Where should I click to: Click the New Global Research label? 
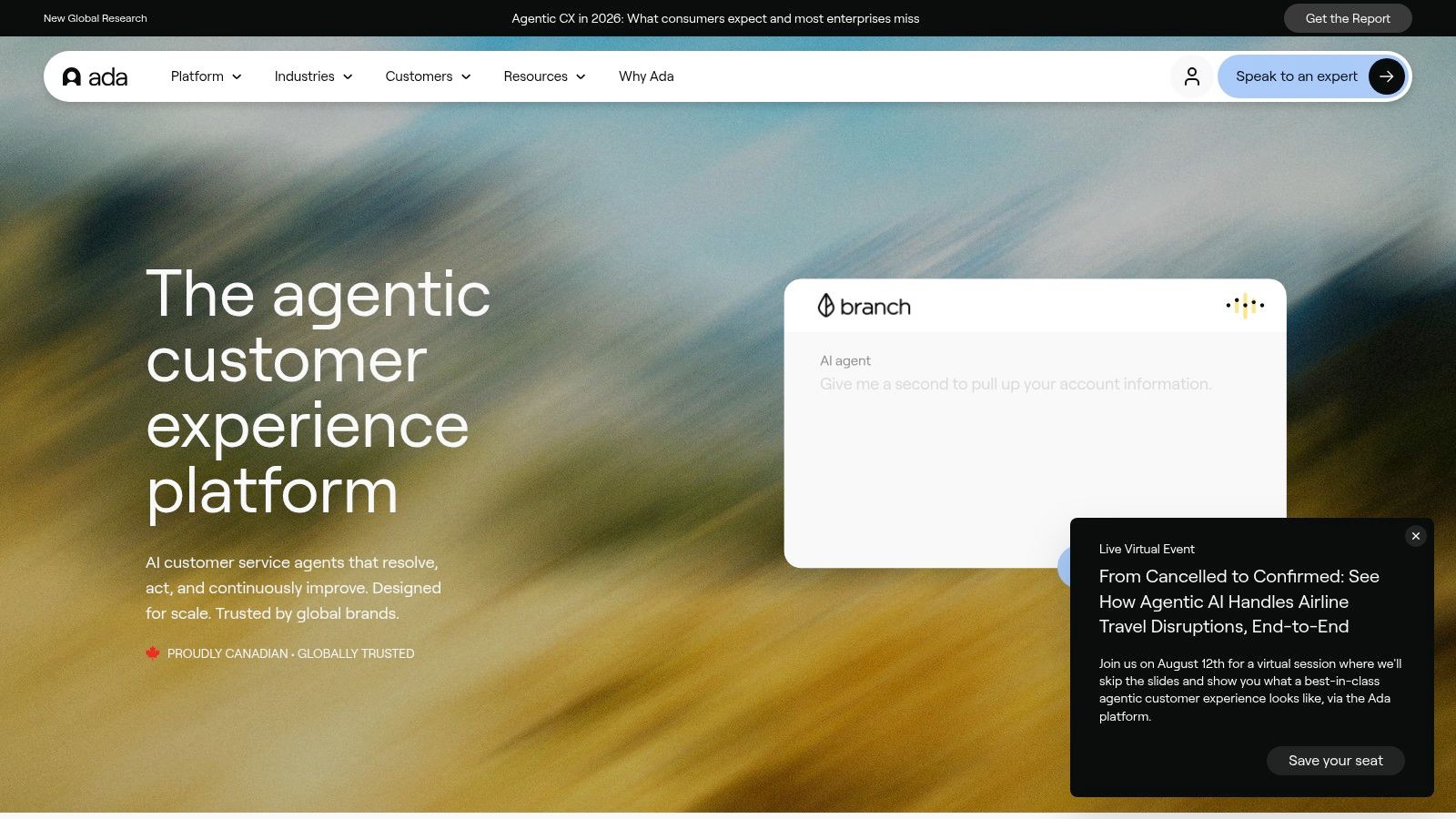(x=96, y=18)
